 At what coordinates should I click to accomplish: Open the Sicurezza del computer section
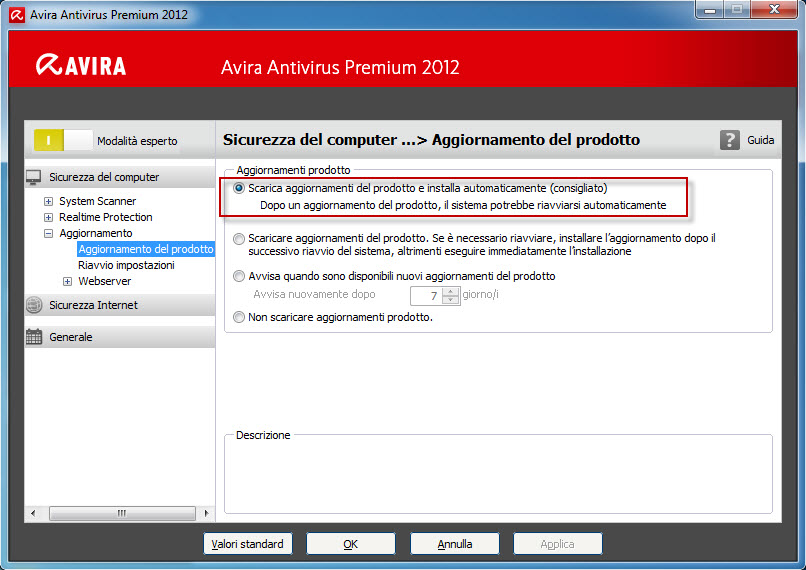click(x=120, y=177)
